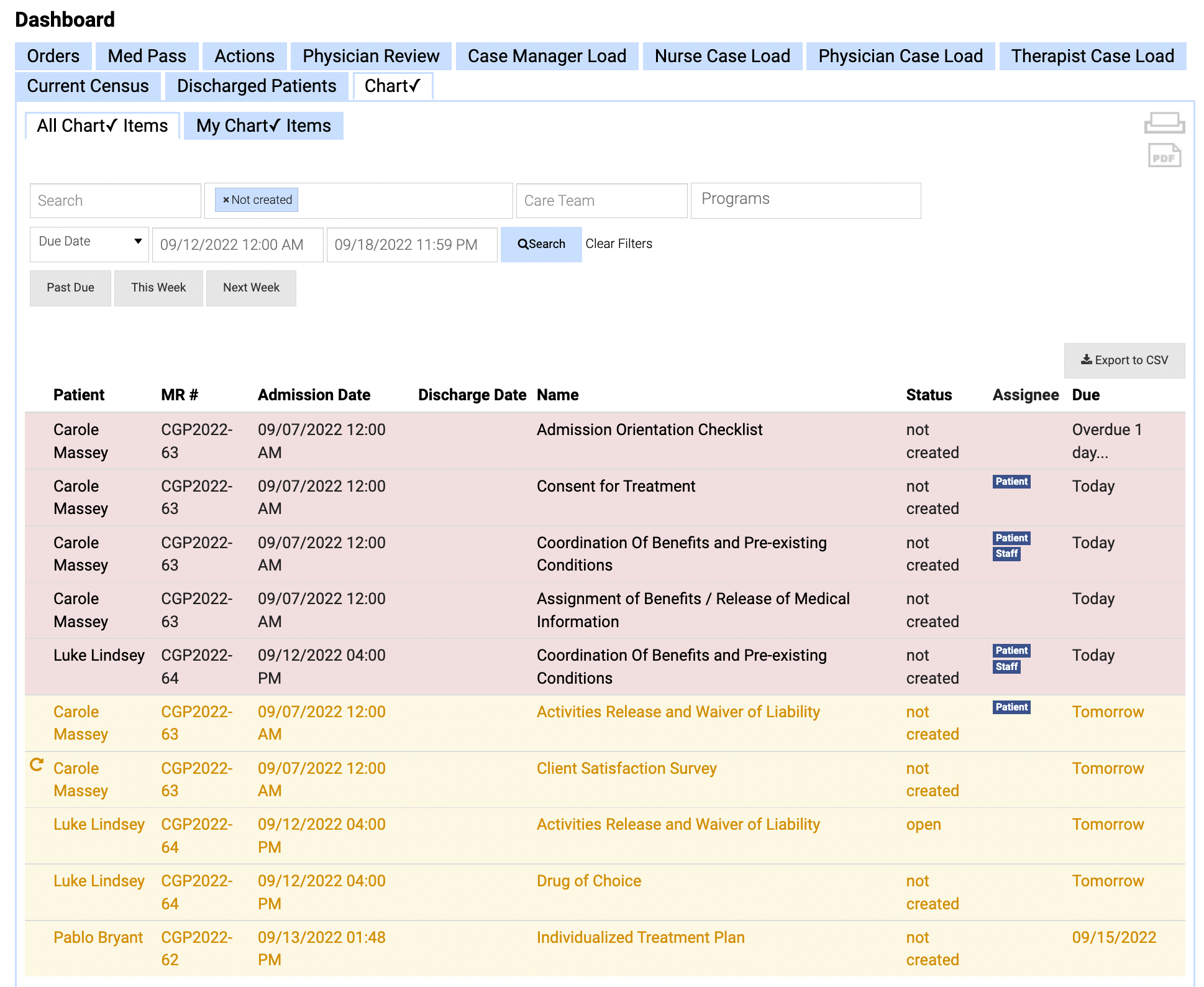
Task: Switch to the Current Census tab
Action: (88, 86)
